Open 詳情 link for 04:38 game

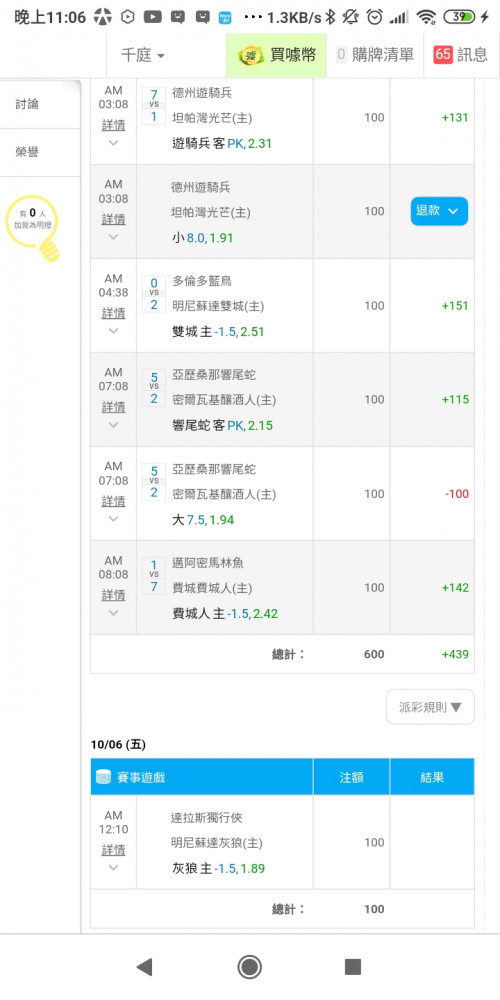pos(114,313)
